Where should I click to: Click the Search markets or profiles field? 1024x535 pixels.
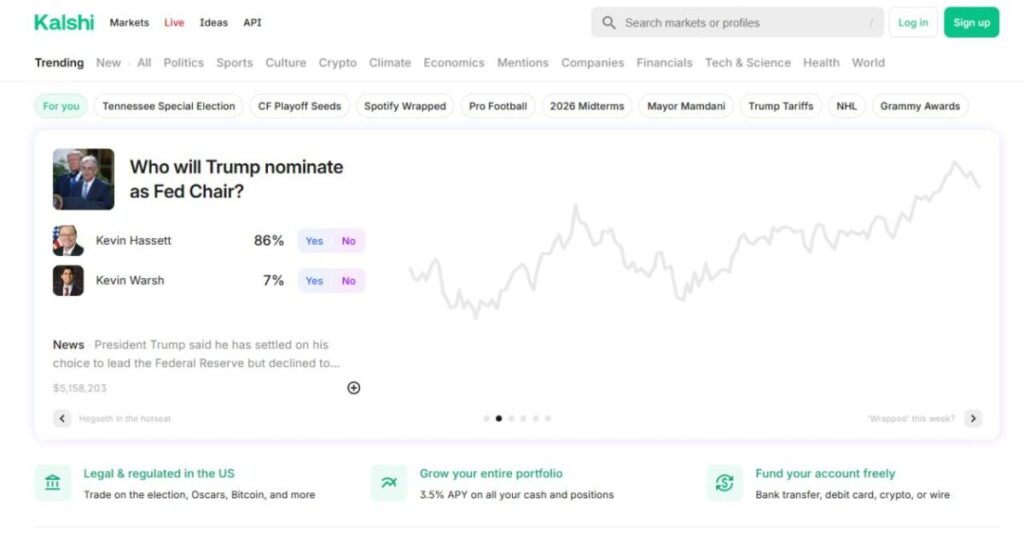740,22
